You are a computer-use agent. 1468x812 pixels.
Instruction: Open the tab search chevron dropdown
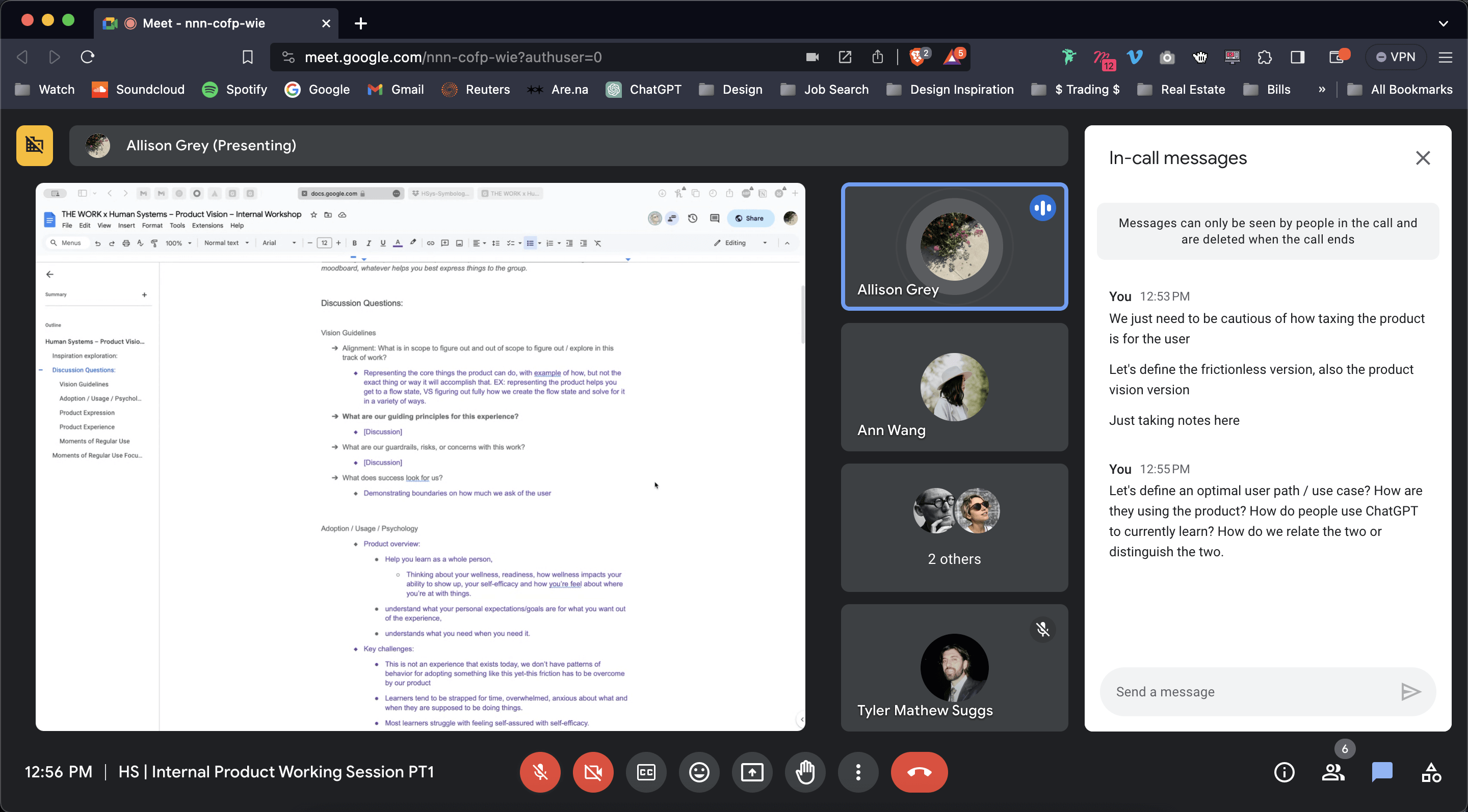[x=1443, y=23]
